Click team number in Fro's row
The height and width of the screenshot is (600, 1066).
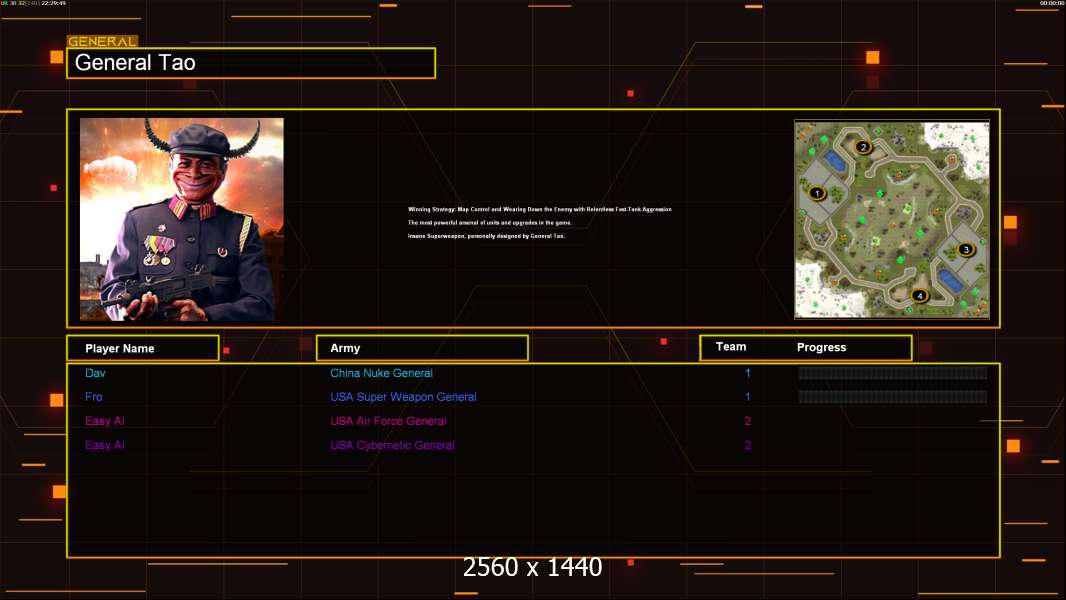[748, 397]
